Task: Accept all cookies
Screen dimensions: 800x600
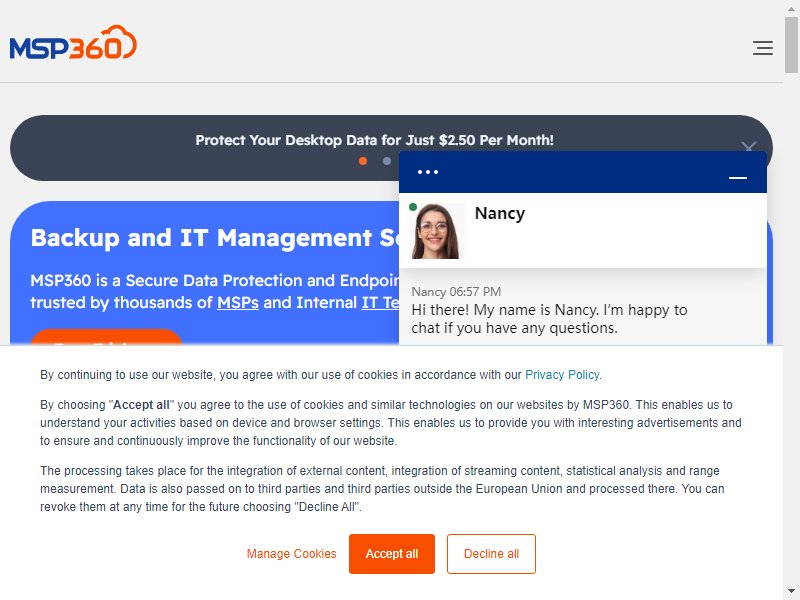Action: [x=392, y=554]
